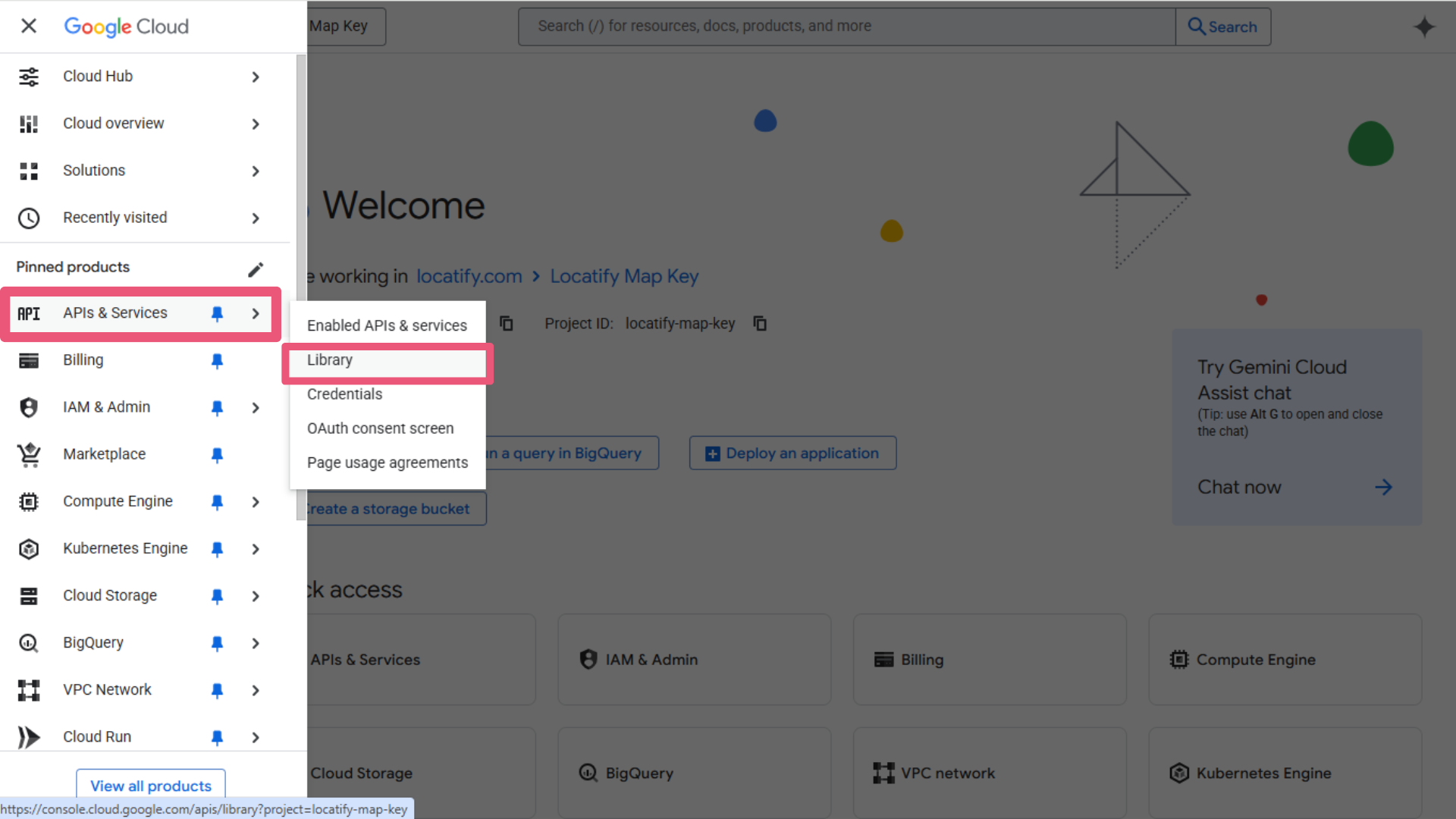The image size is (1456, 819).
Task: Expand the Compute Engine submenu arrow
Action: pos(256,502)
